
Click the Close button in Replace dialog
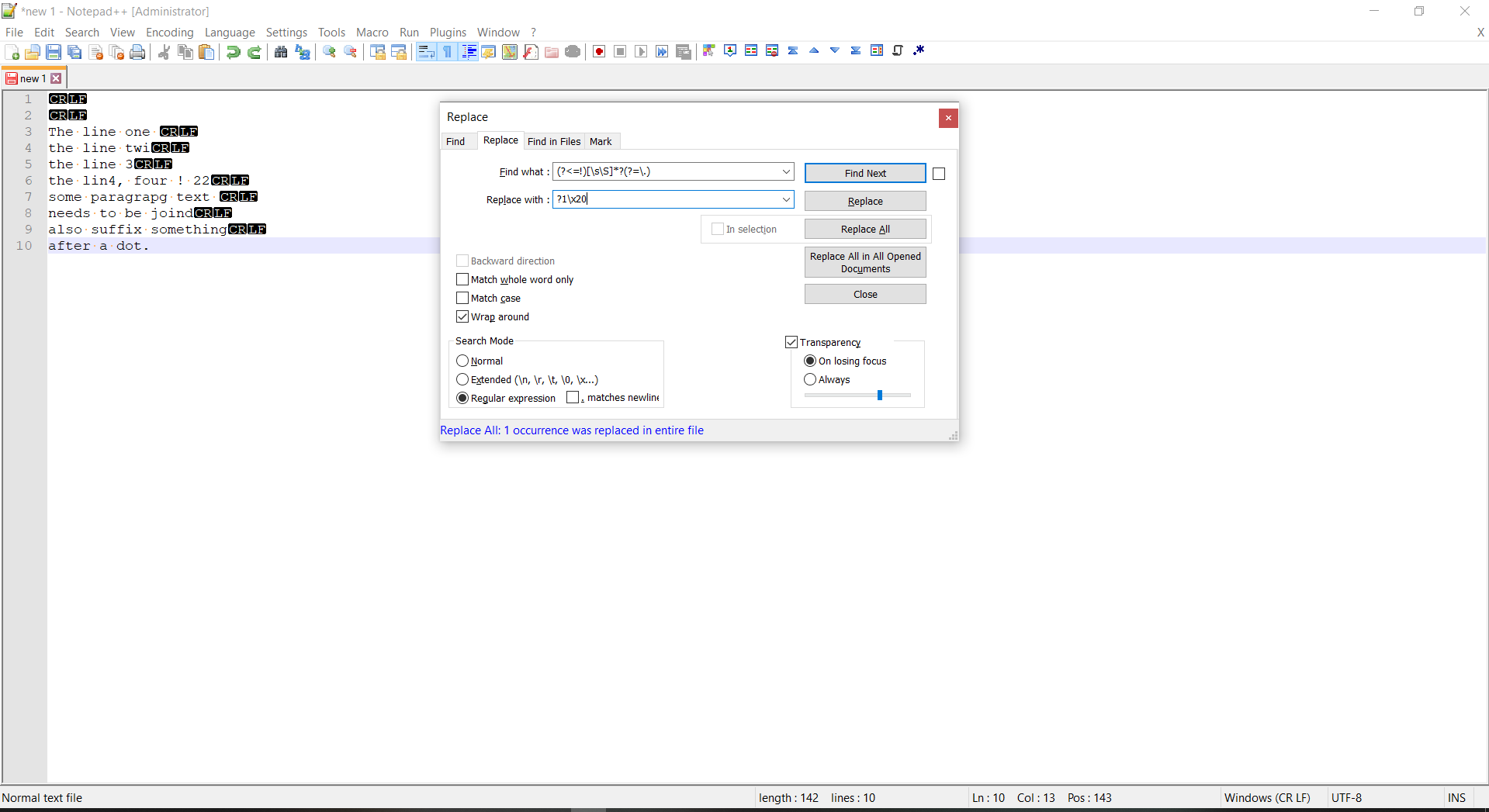(865, 294)
